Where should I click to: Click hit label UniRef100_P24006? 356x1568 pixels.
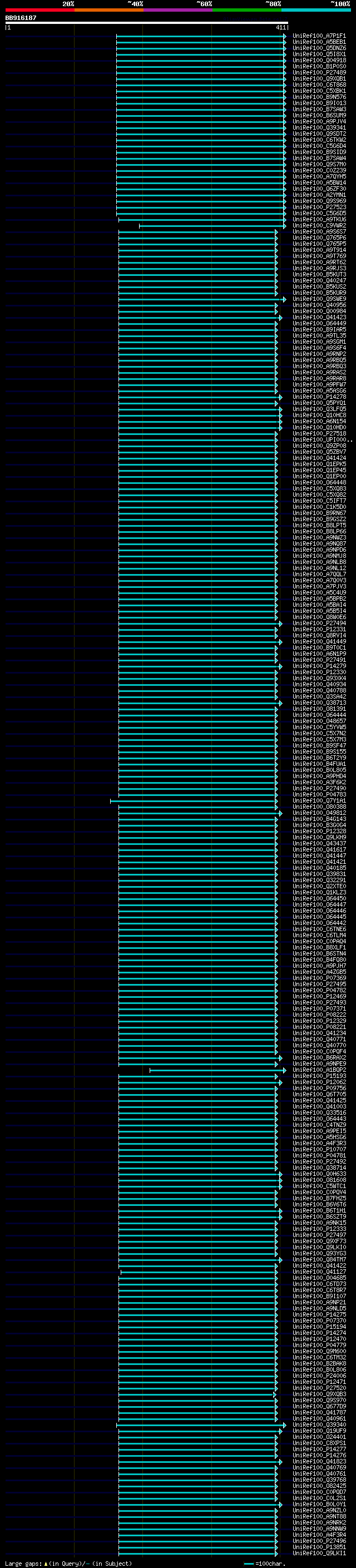tap(319, 1376)
